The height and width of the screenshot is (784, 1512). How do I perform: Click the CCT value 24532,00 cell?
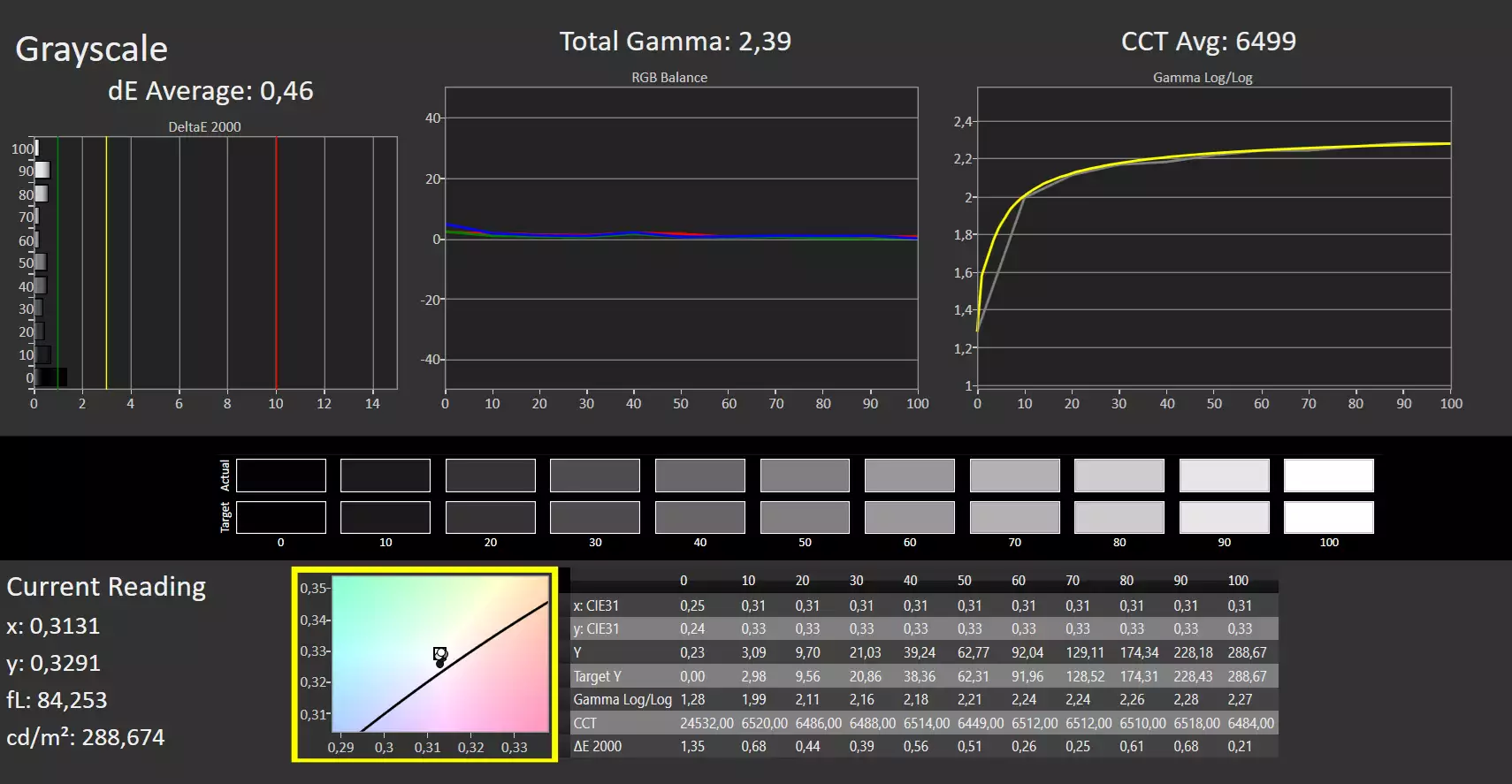coord(706,723)
